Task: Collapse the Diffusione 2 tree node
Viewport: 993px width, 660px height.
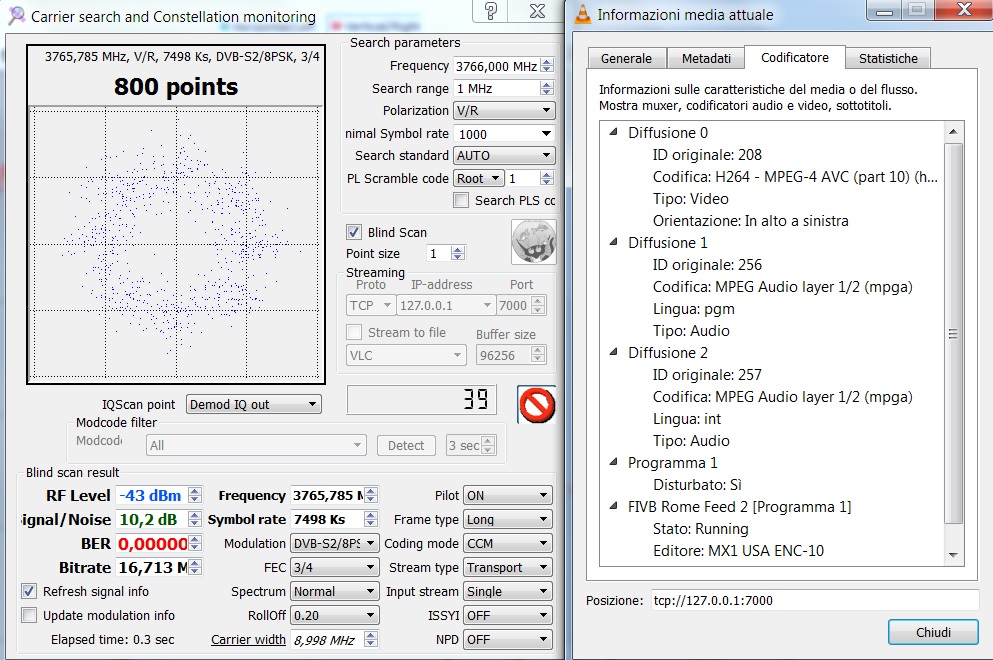Action: coord(613,352)
